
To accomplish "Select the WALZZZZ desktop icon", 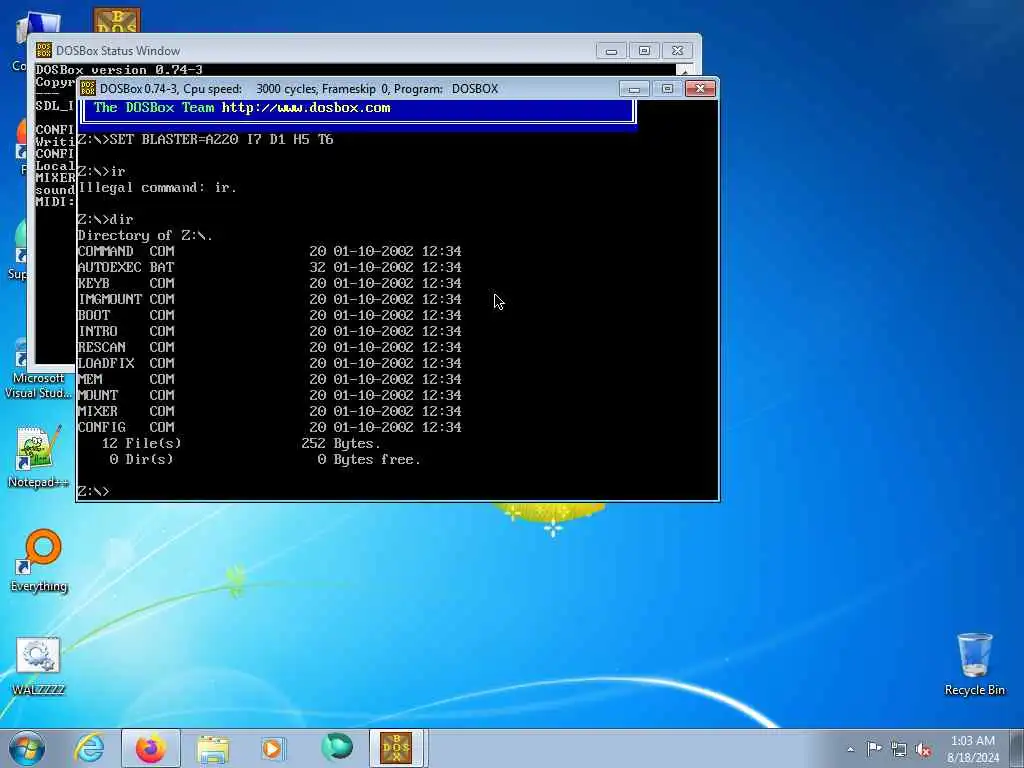I will click(38, 665).
